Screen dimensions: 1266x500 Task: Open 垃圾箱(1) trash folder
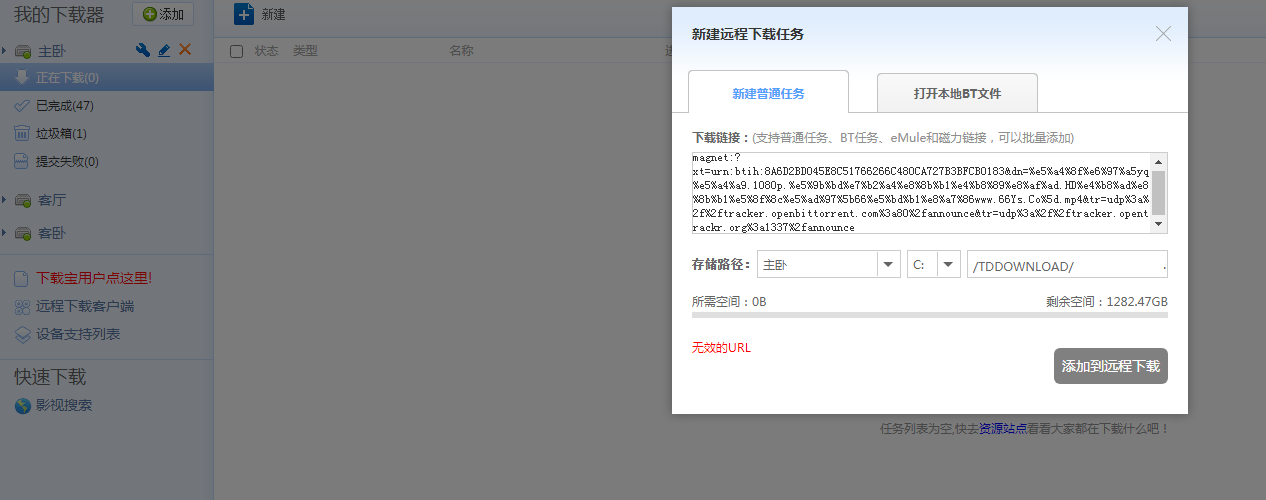[x=61, y=133]
